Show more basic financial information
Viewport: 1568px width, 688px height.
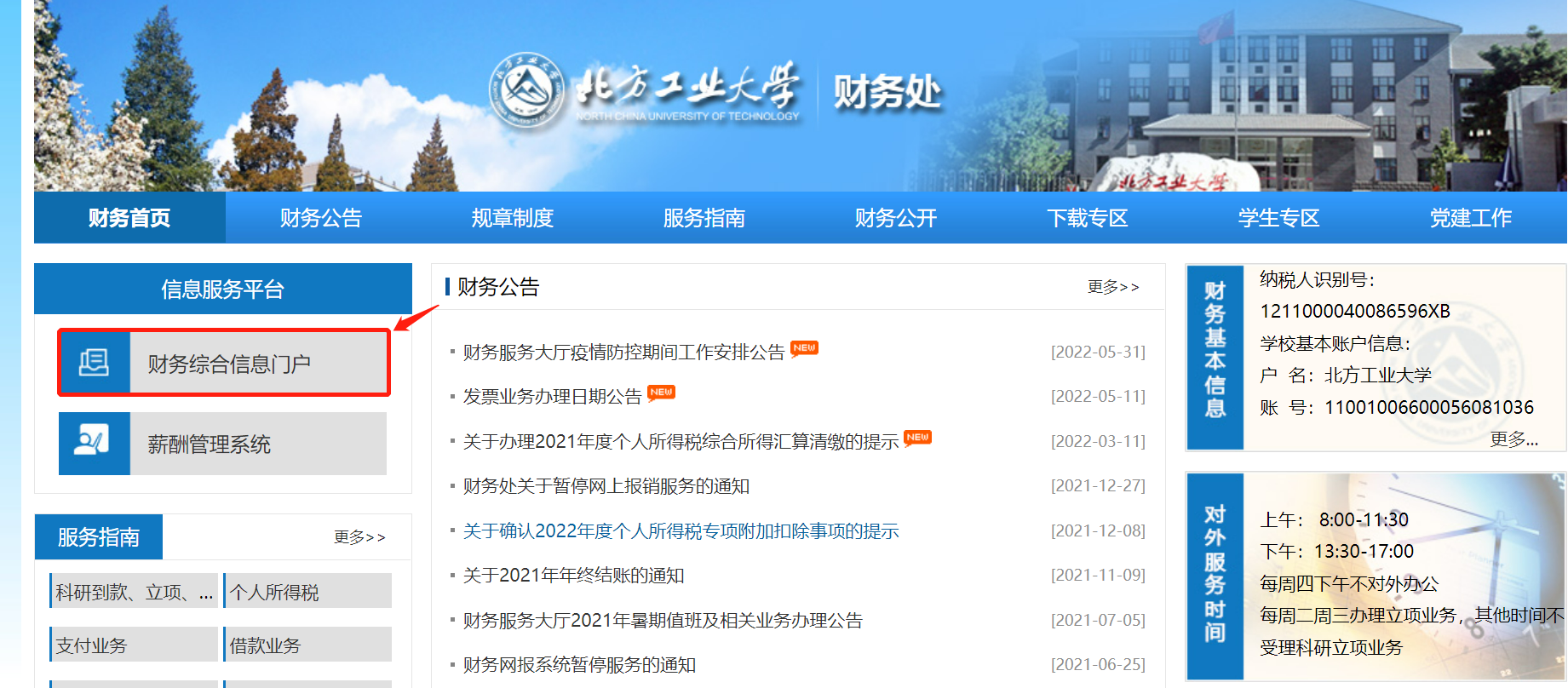(1513, 439)
